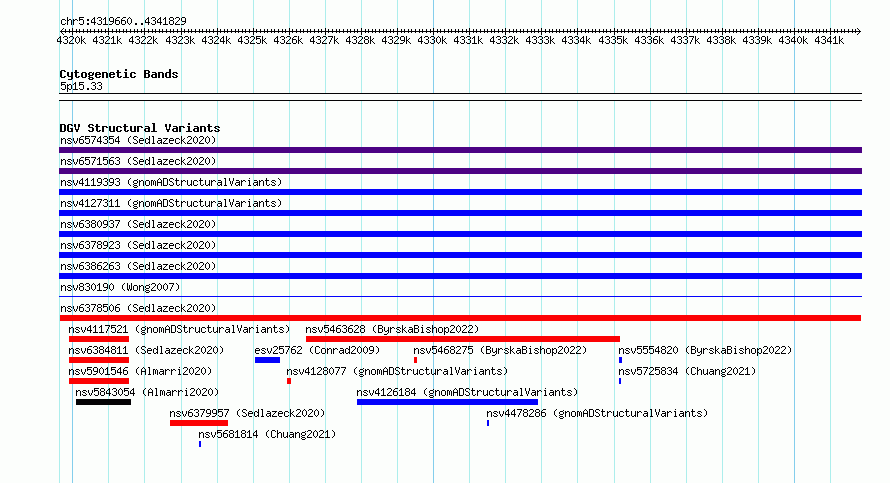Click the nsv6574354 (Sedlazeck2020) variant label
This screenshot has height=483, width=890.
[x=138, y=140]
